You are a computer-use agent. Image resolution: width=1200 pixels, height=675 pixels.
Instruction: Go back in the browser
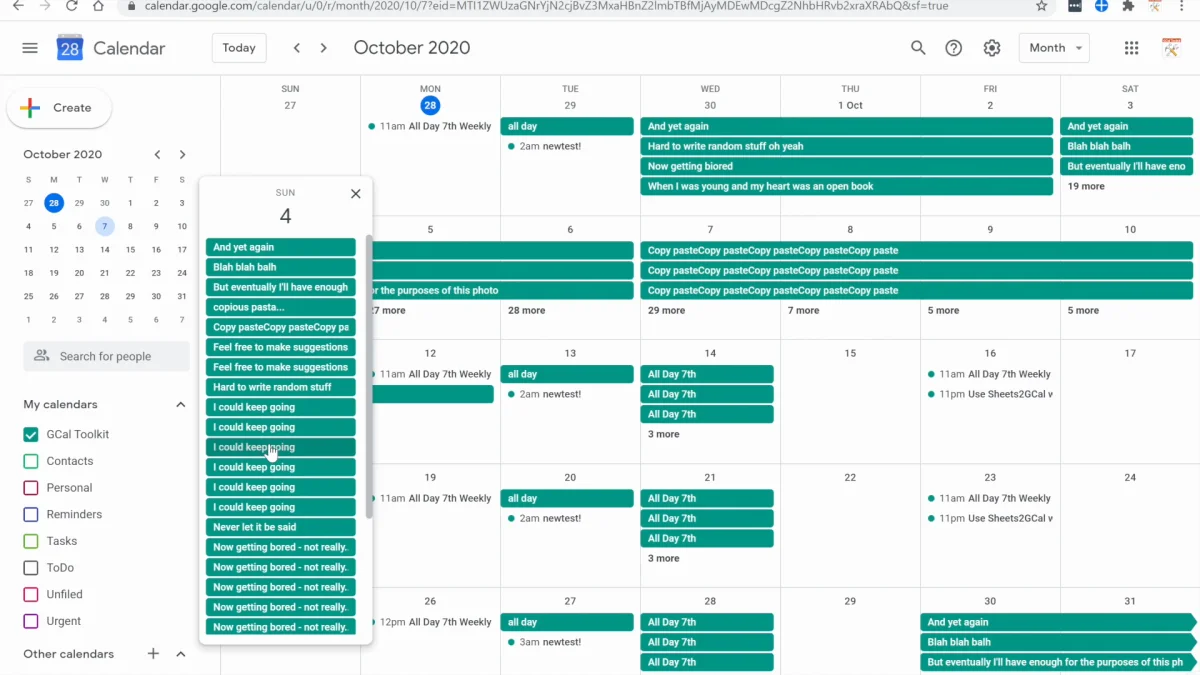point(18,6)
